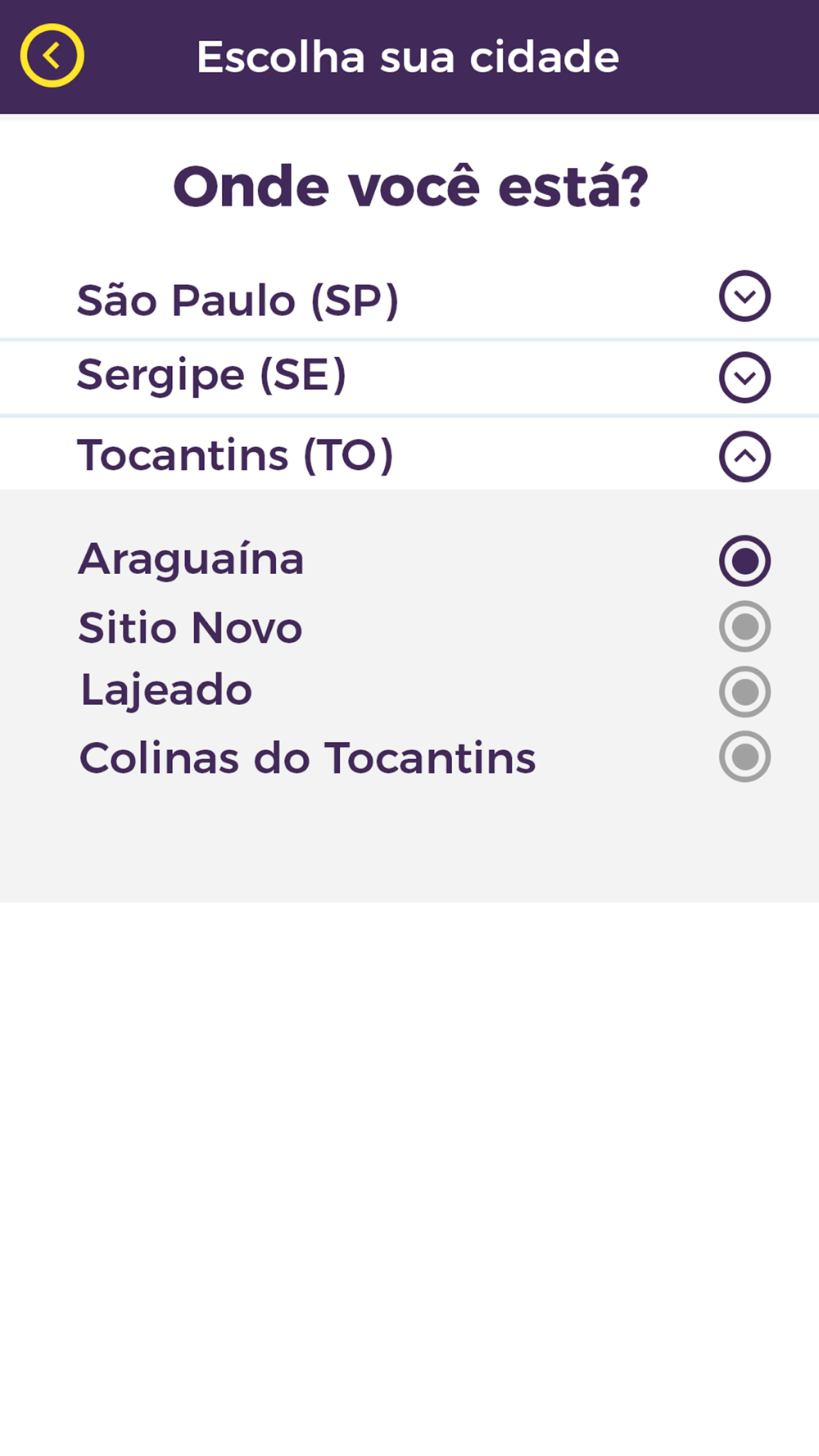Viewport: 819px width, 1456px height.
Task: Open the Sergipe (SE) state row
Action: point(211,375)
